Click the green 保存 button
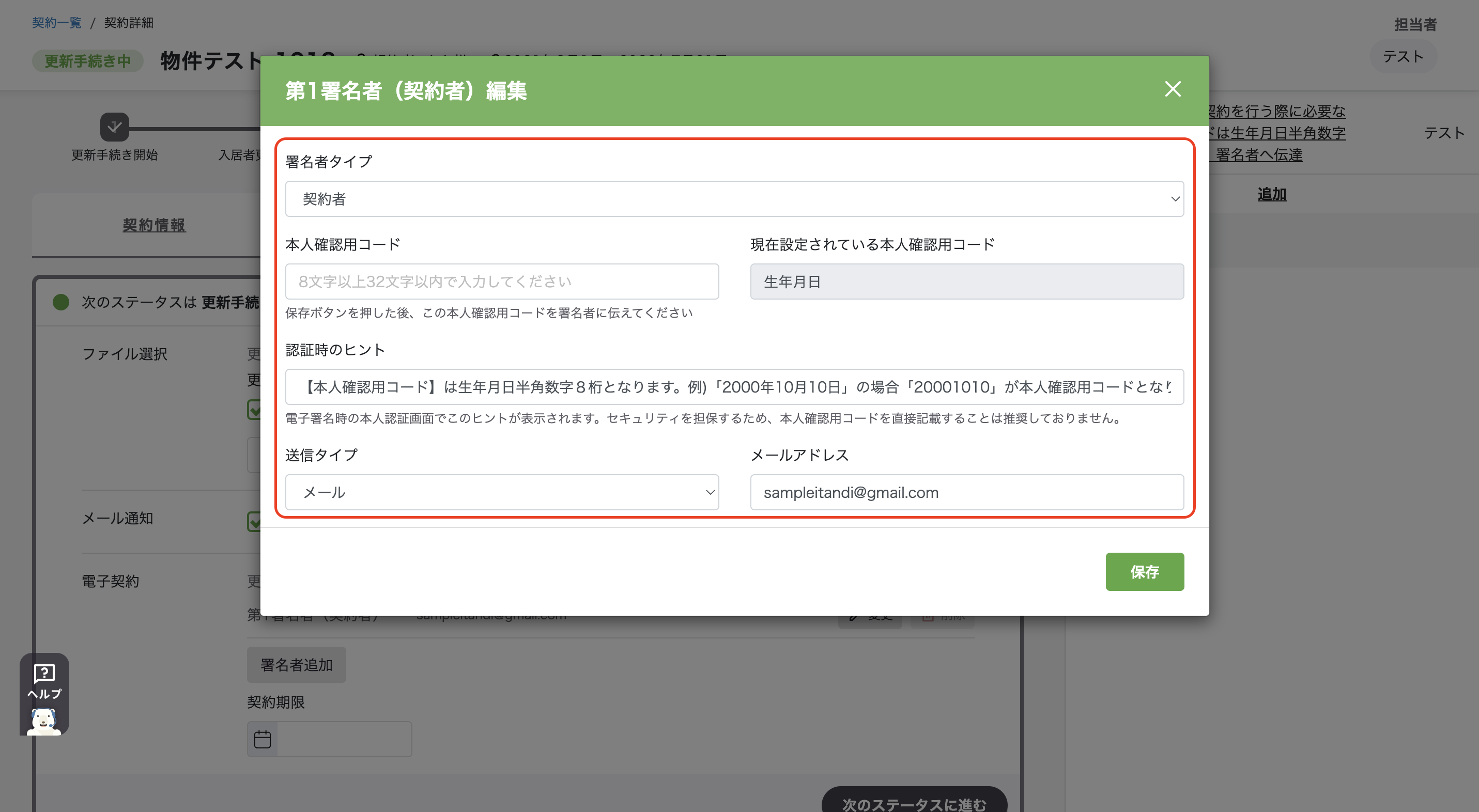The image size is (1479, 812). (1144, 572)
